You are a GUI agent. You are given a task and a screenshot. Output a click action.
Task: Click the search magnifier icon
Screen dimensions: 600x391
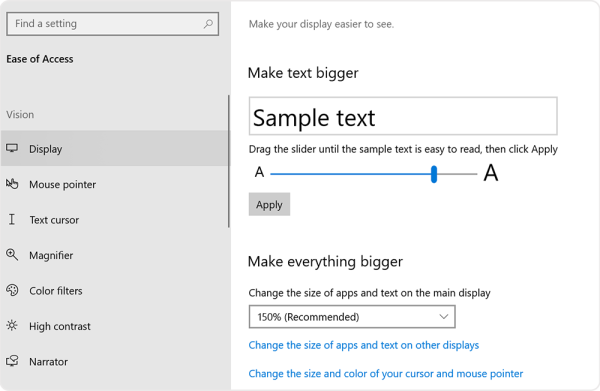click(208, 24)
